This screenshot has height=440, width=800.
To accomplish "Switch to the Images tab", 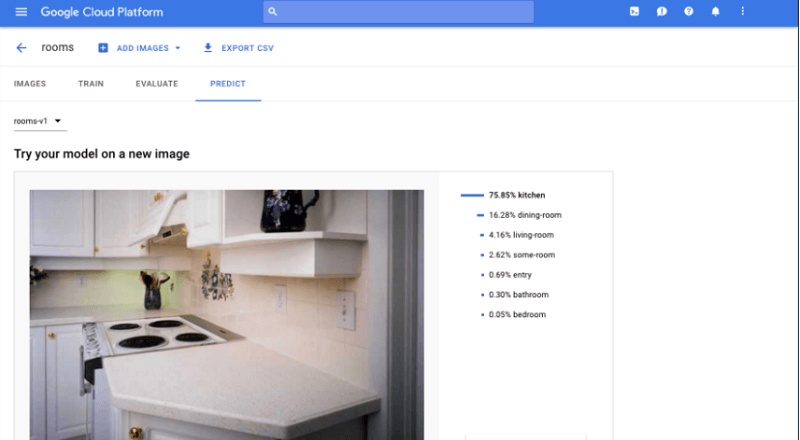I will tap(30, 84).
